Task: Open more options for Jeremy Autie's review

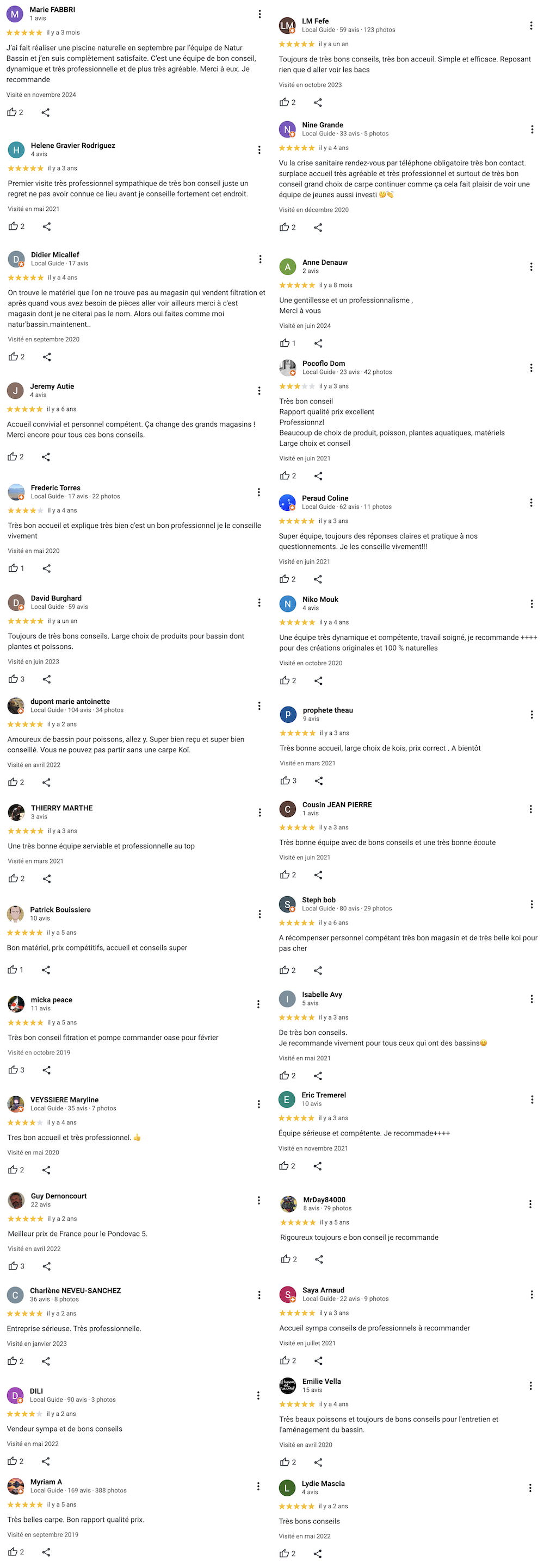Action: coord(259,391)
